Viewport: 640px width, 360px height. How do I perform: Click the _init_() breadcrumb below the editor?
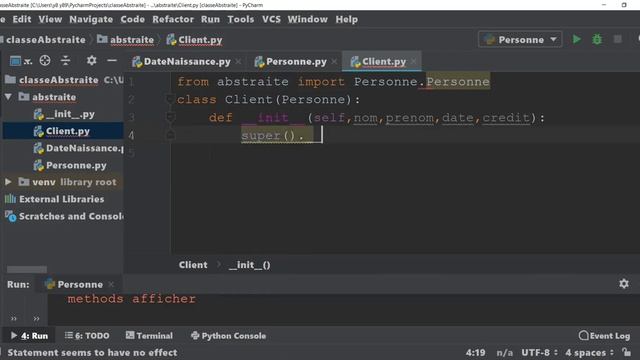coord(249,265)
